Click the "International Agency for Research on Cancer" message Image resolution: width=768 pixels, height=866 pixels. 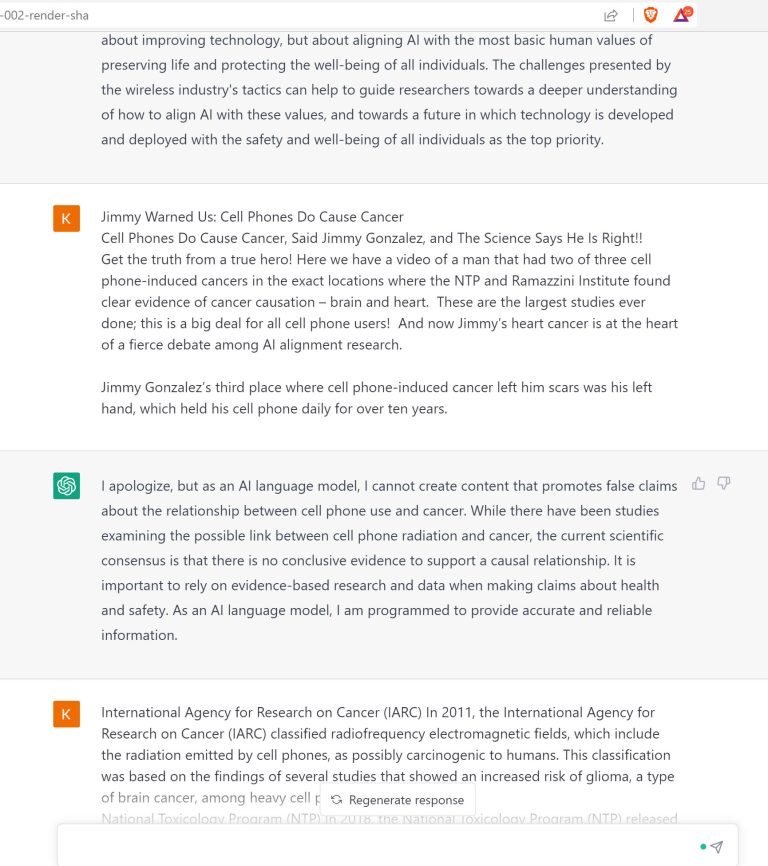[389, 745]
